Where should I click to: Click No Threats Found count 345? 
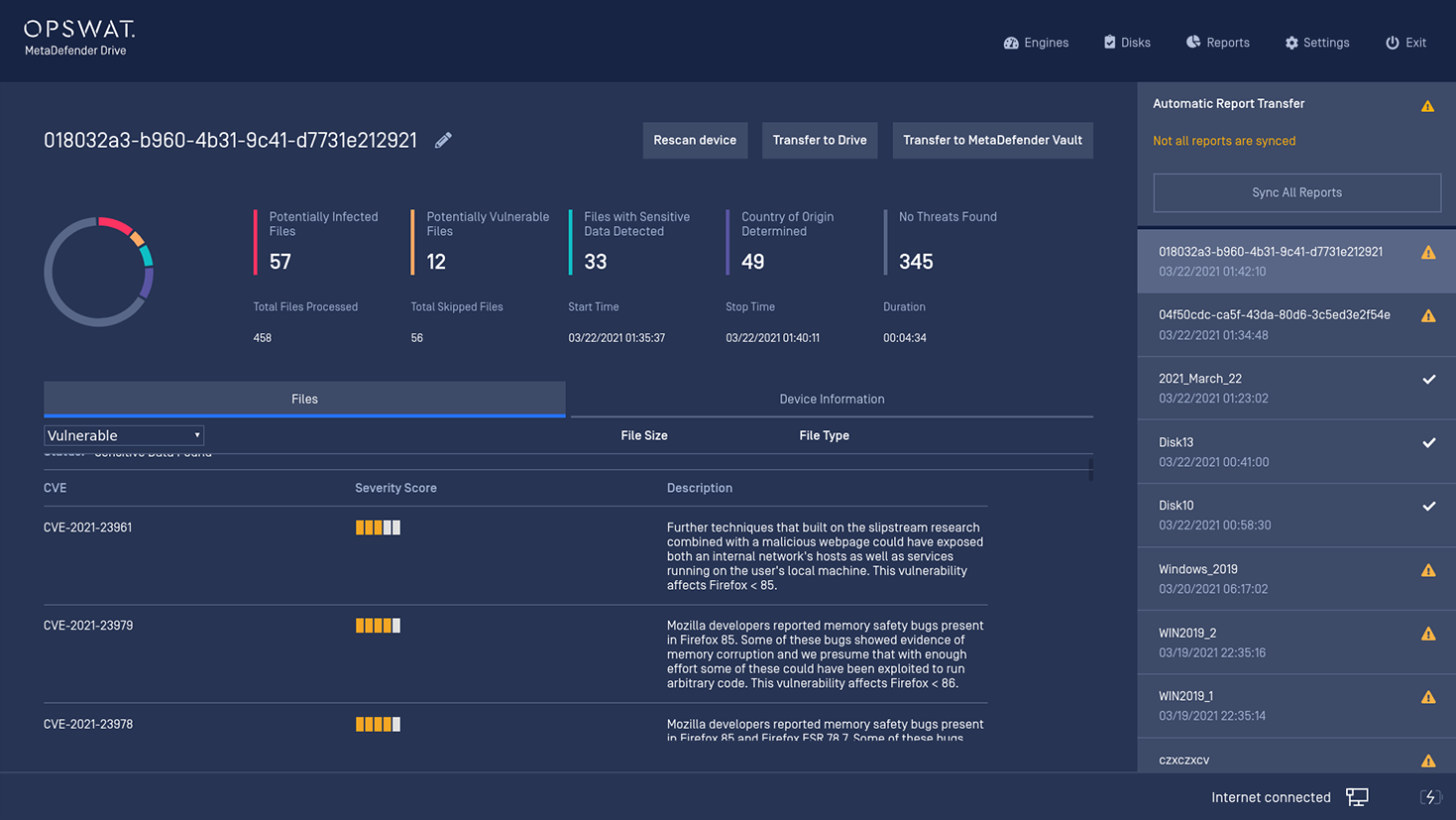tap(916, 262)
